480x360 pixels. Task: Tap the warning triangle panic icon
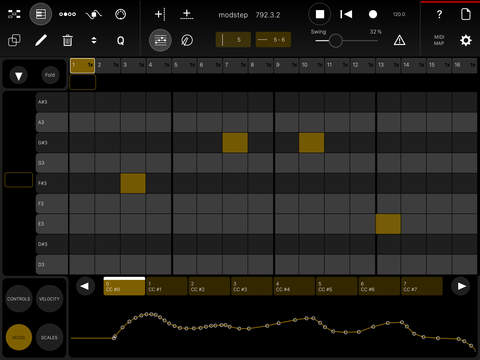coord(399,41)
